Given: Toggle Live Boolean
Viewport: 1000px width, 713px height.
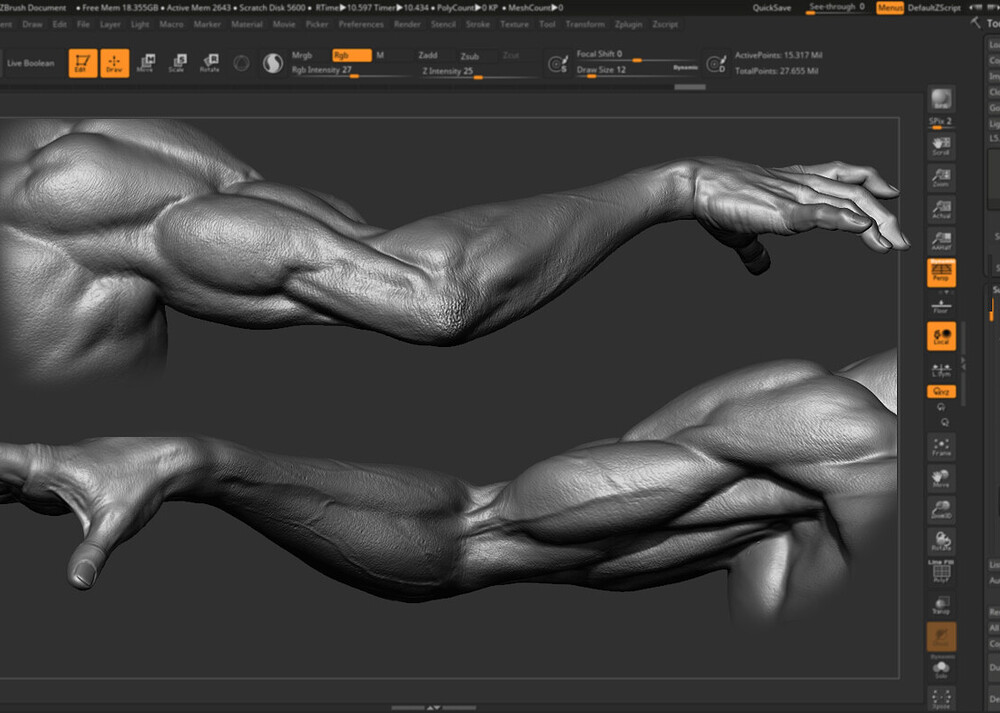Looking at the screenshot, I should click(31, 63).
